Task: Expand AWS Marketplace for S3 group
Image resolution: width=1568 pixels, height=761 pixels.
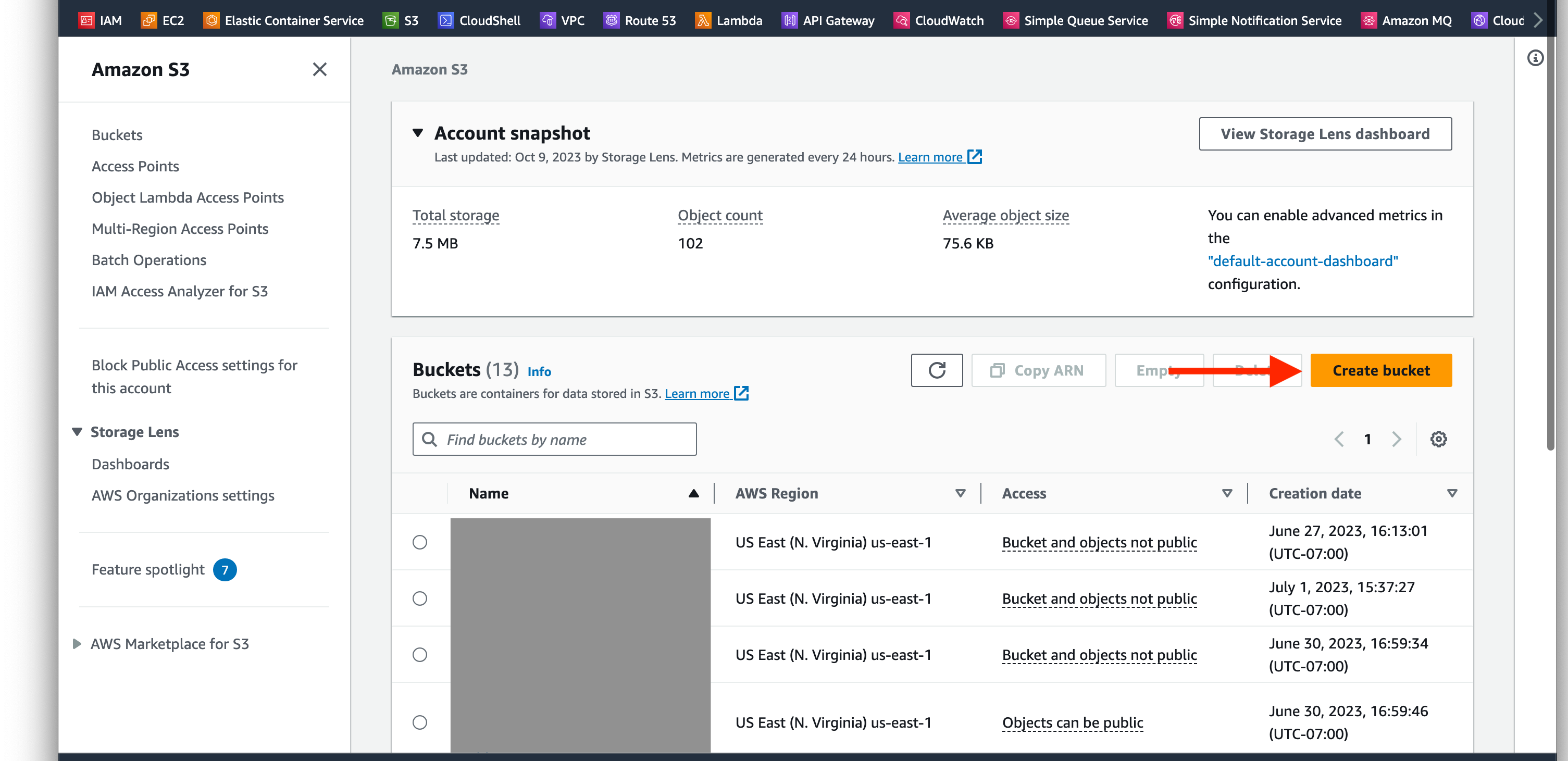Action: [x=77, y=643]
